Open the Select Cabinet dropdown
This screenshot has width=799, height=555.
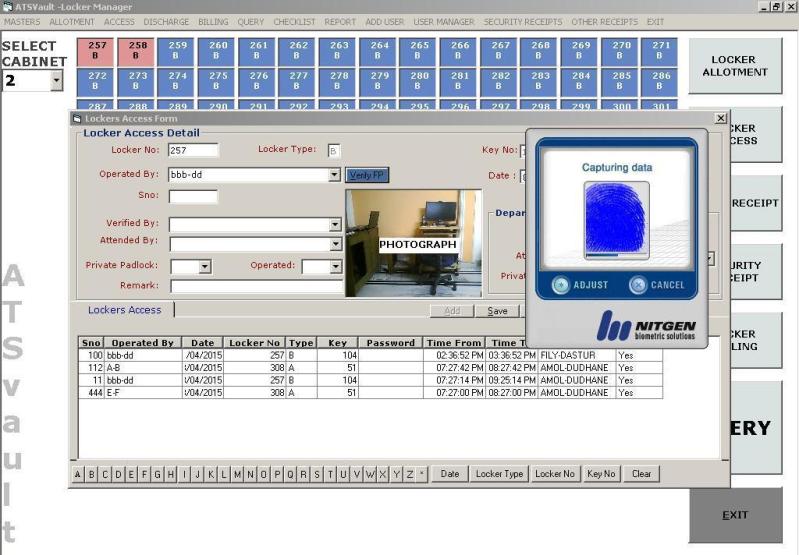55,79
